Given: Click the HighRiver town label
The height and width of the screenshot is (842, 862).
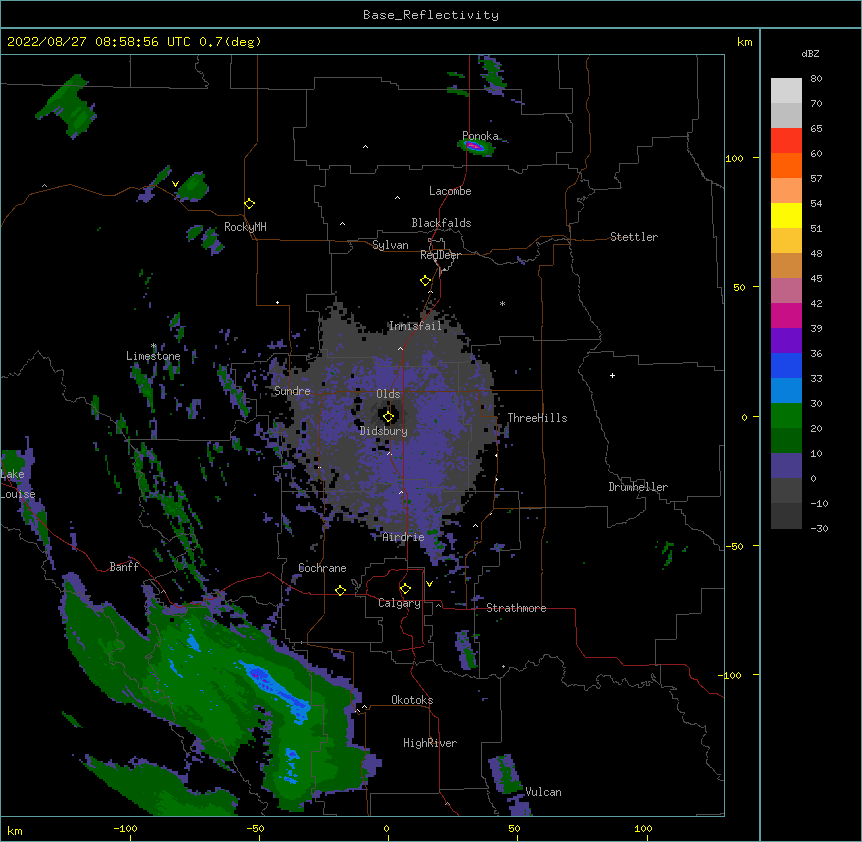Looking at the screenshot, I should tap(430, 743).
